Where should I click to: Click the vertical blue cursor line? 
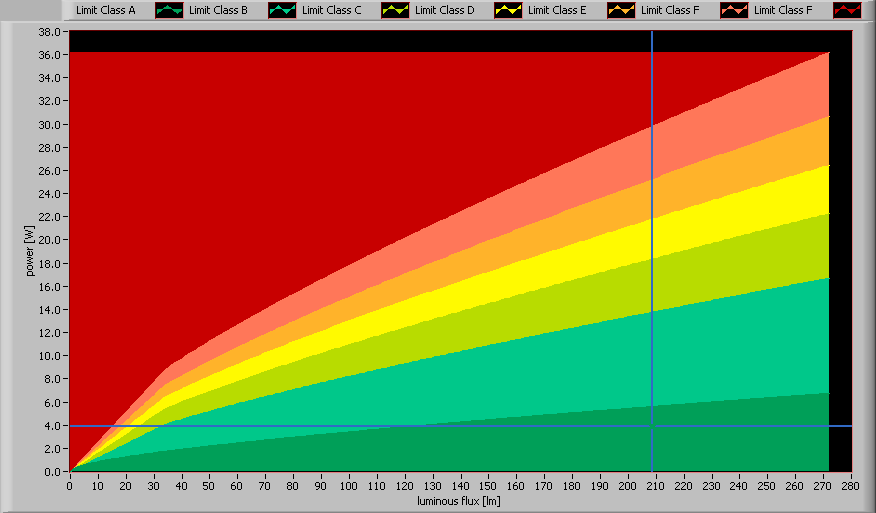(652, 200)
